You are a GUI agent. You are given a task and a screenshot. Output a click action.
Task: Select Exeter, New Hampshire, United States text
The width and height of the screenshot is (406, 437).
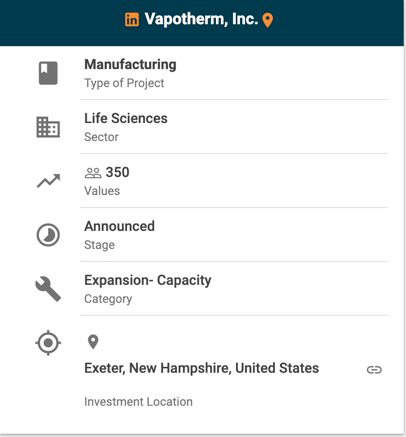point(201,368)
